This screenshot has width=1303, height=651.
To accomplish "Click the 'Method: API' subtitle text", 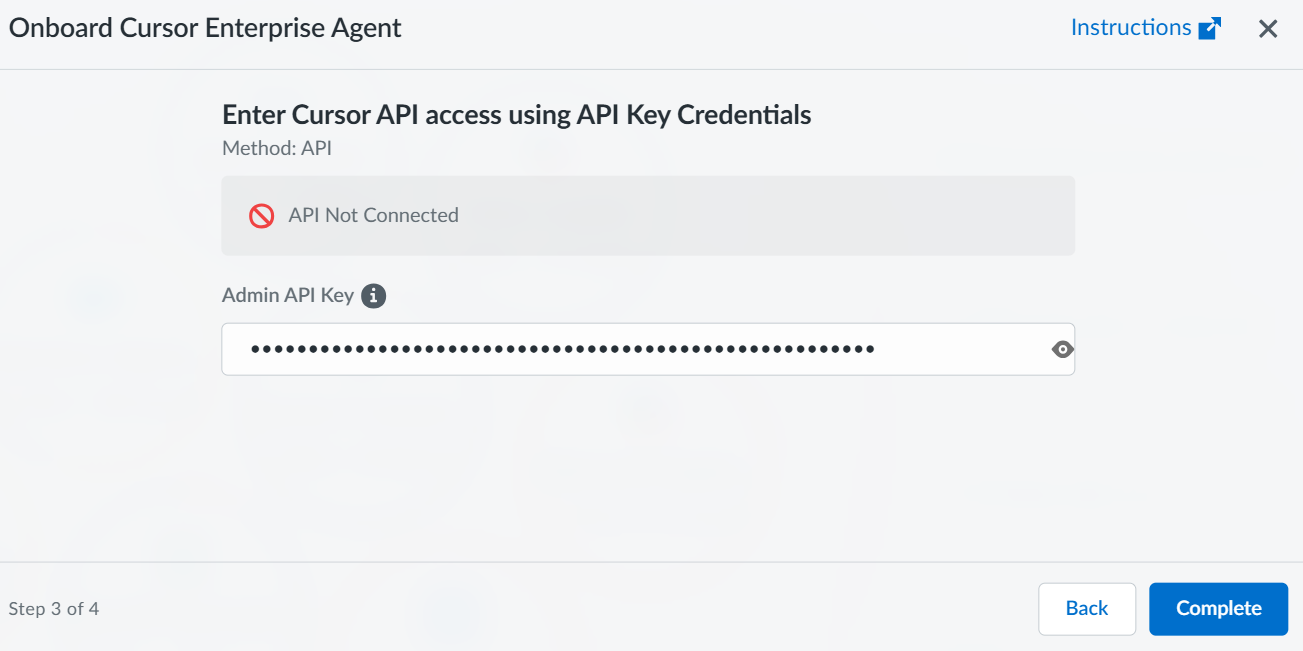I will point(277,149).
